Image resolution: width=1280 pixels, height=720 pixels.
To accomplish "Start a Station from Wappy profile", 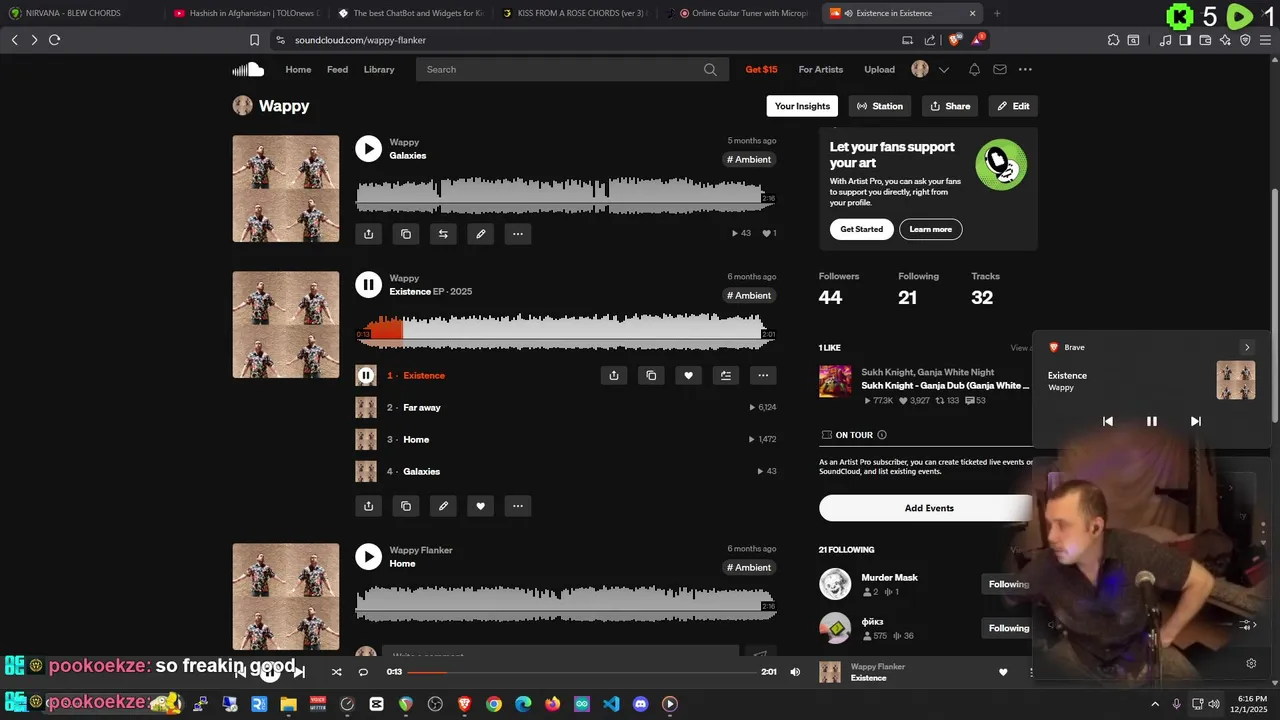I will tap(880, 106).
